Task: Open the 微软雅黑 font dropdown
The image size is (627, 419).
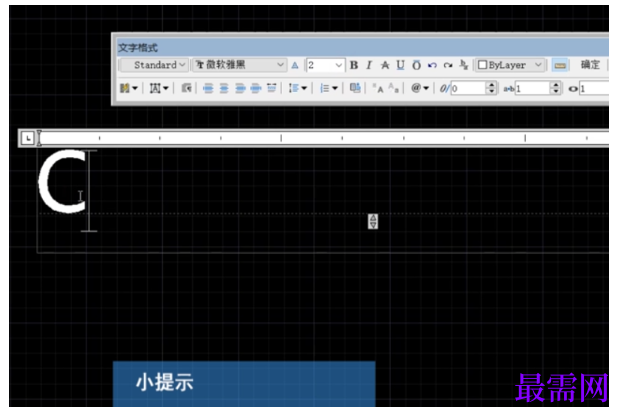Action: [x=240, y=65]
